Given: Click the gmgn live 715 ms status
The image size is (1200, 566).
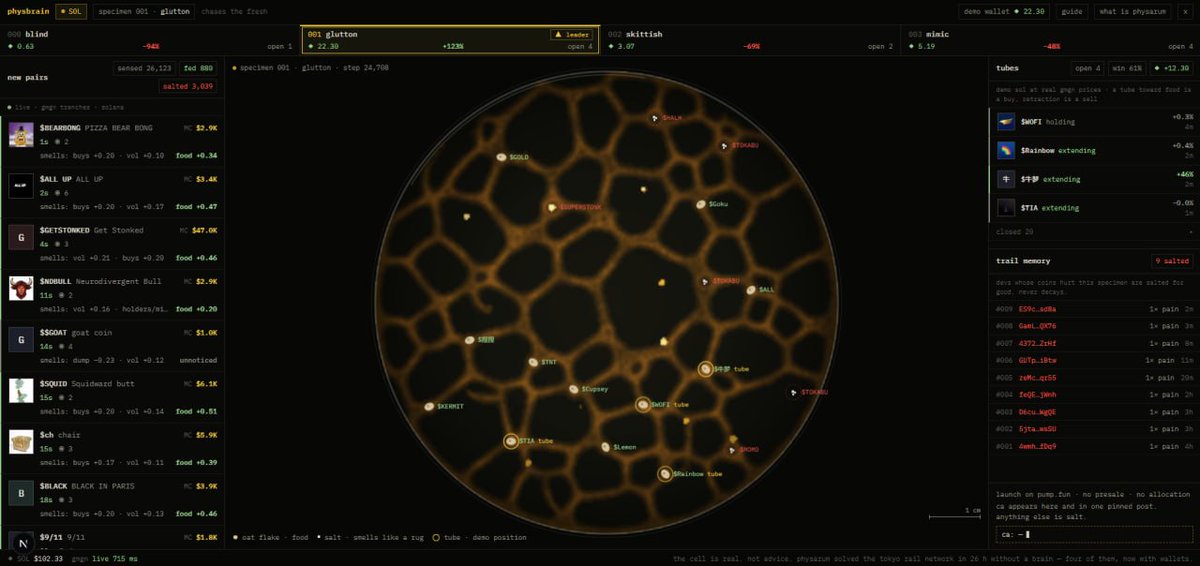Looking at the screenshot, I should click(x=104, y=558).
